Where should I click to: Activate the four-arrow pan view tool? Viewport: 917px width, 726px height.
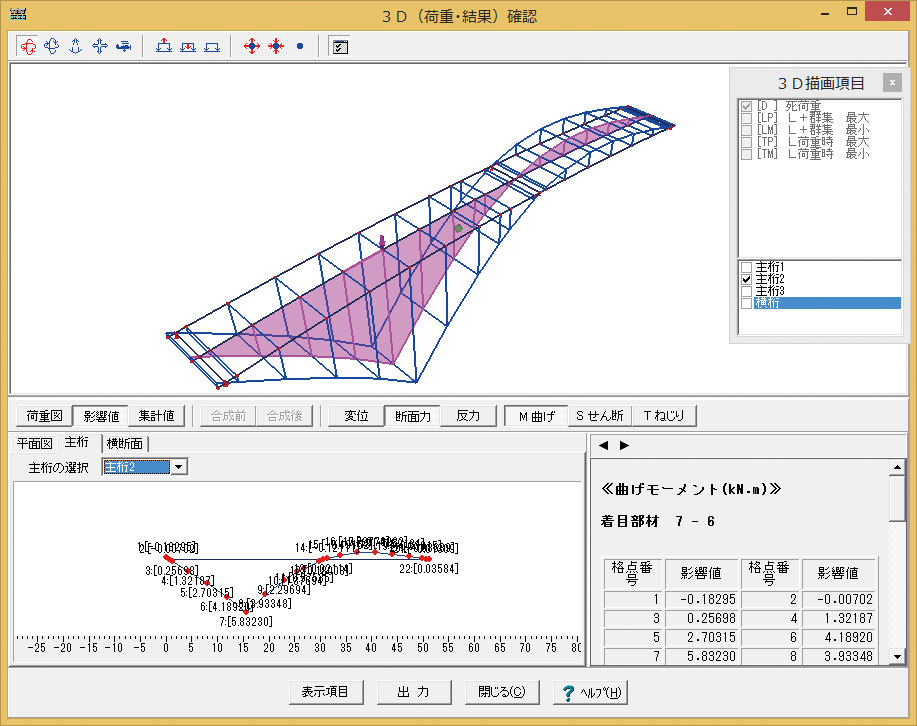pos(100,46)
